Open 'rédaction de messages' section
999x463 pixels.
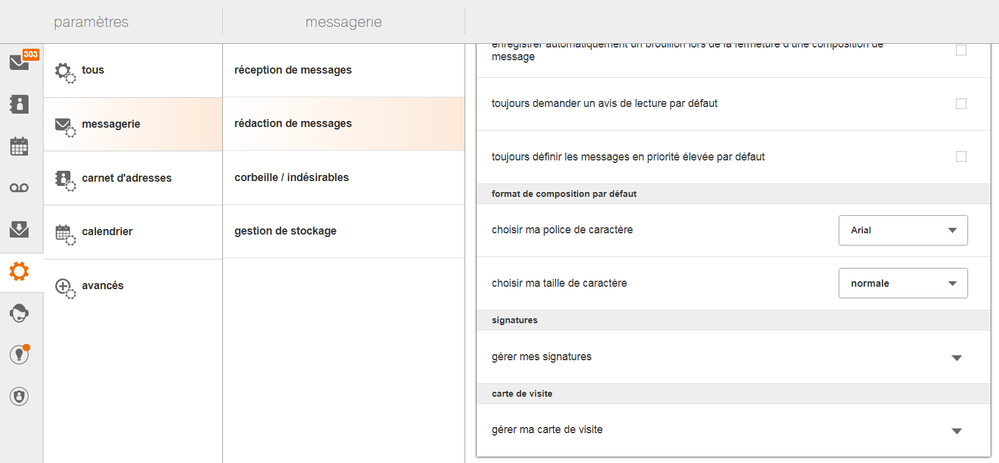343,124
